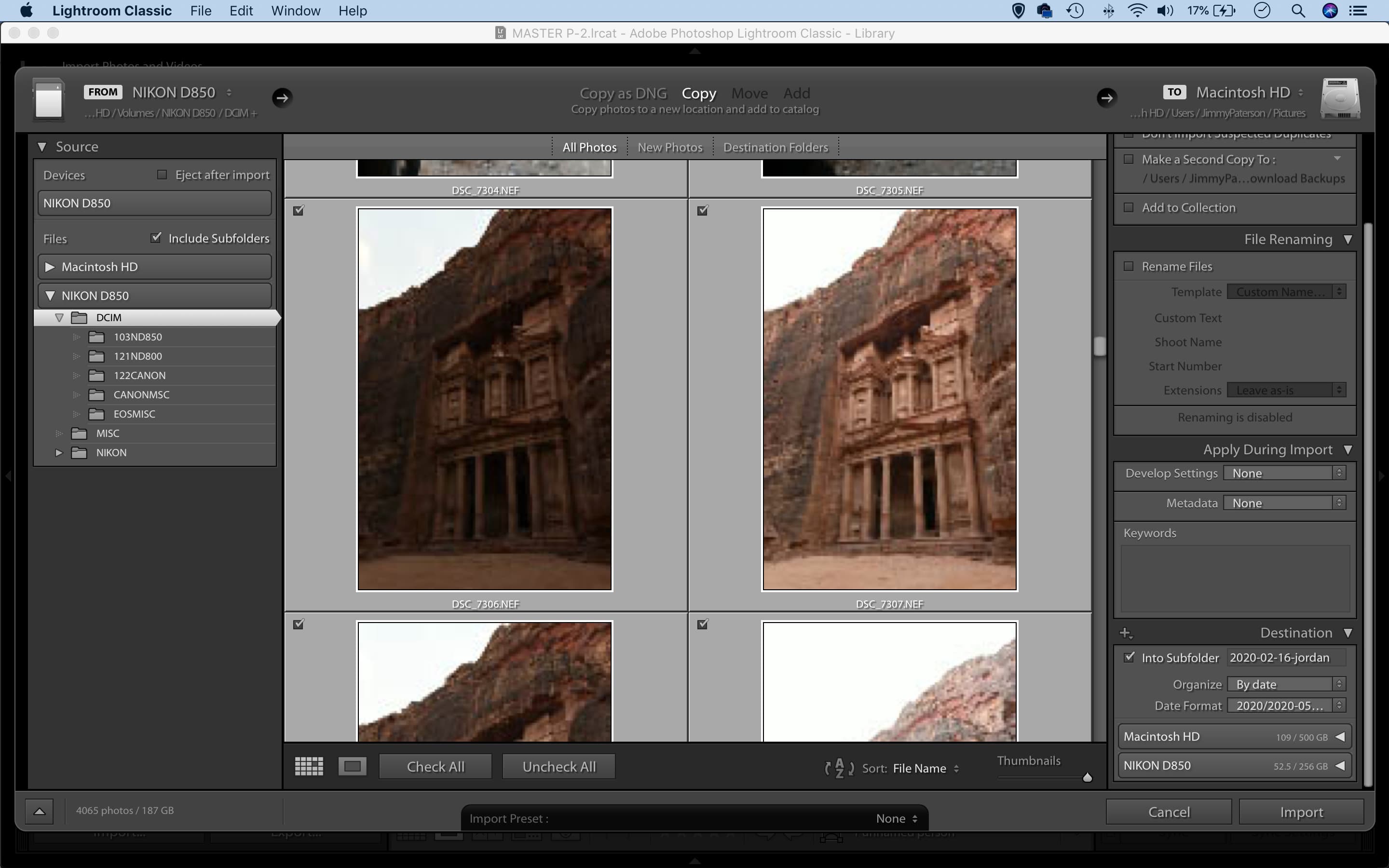
Task: Toggle sort direction A-Z icon
Action: pos(839,768)
